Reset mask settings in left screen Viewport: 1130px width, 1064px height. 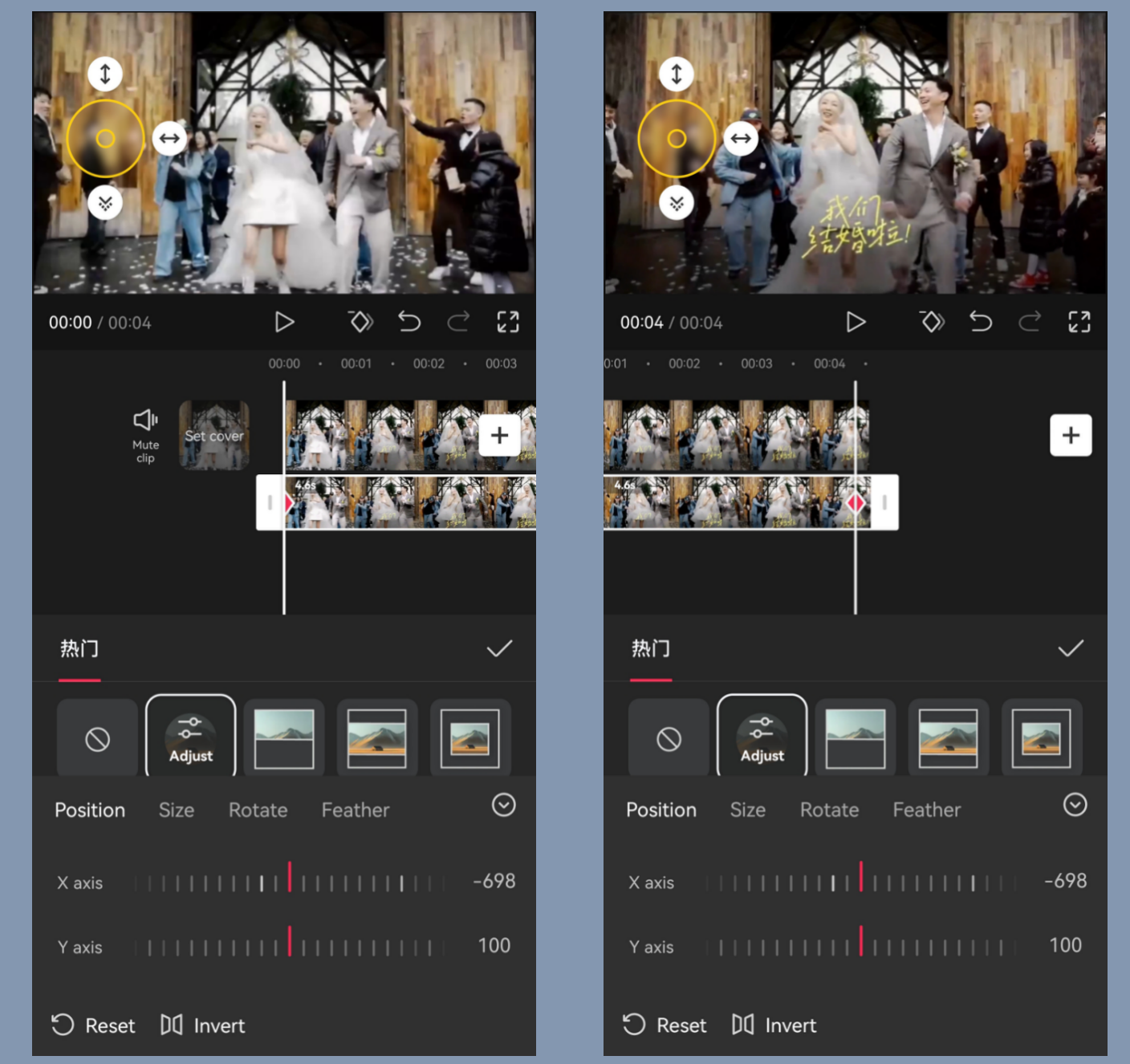pos(93,1025)
